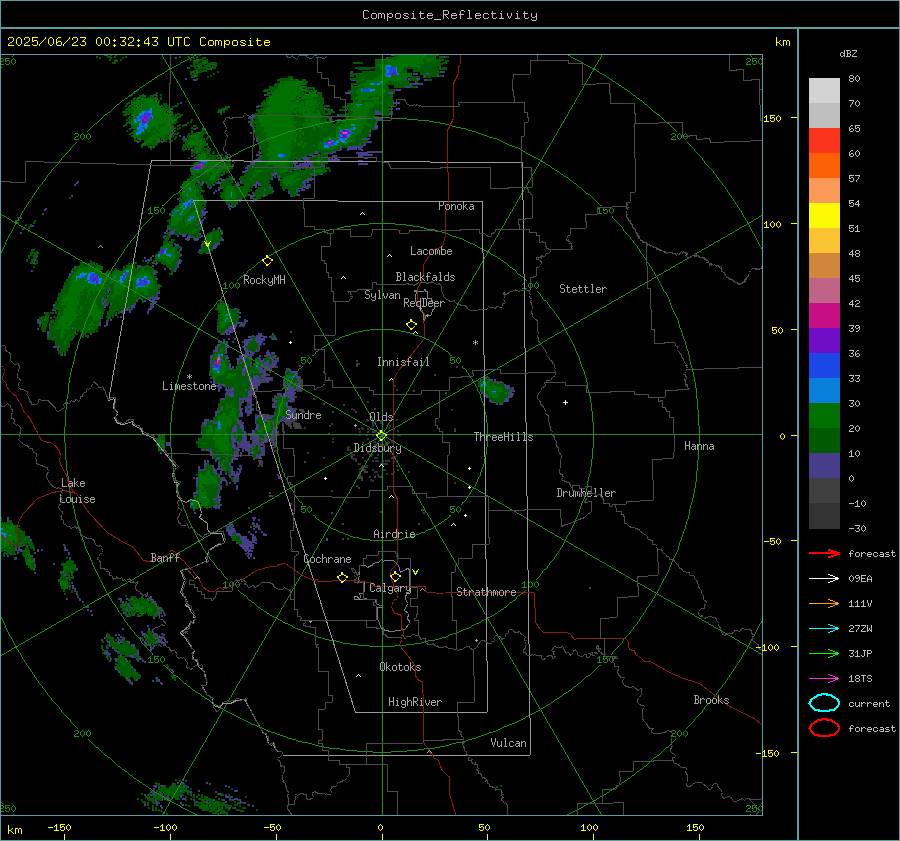Select the light gray 70–80 dBZ swatch
The width and height of the screenshot is (900, 841).
824,91
